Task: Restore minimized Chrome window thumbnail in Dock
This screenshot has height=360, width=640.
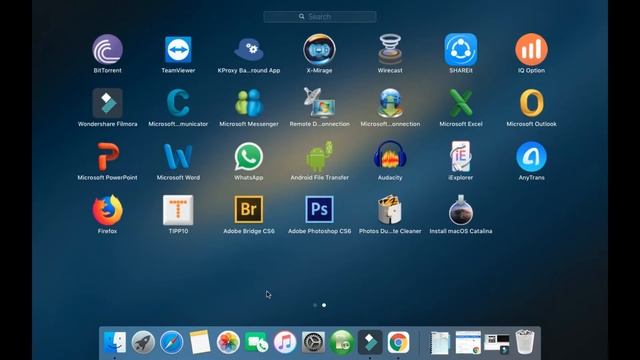Action: (x=468, y=342)
